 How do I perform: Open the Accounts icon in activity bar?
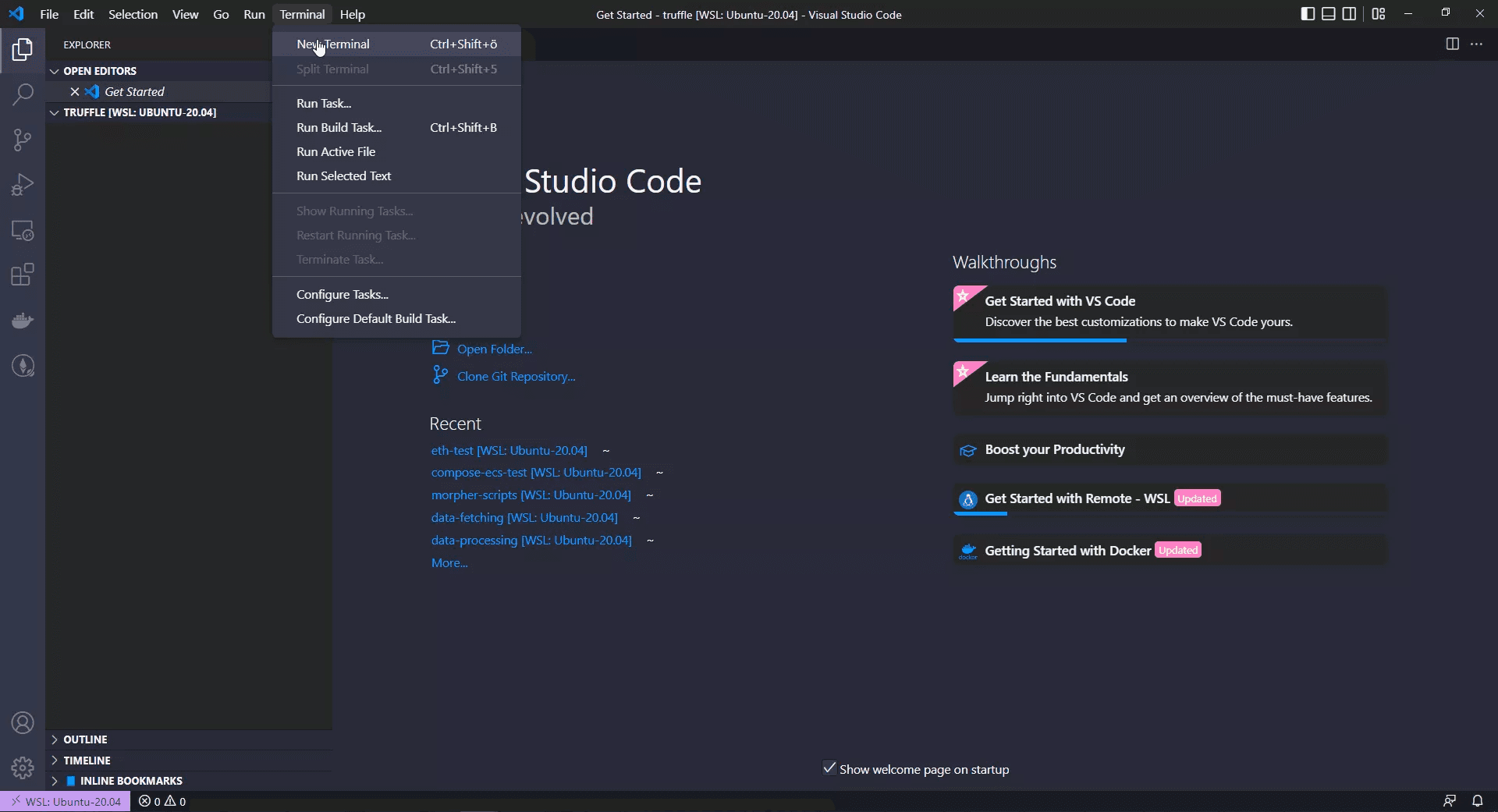tap(23, 723)
